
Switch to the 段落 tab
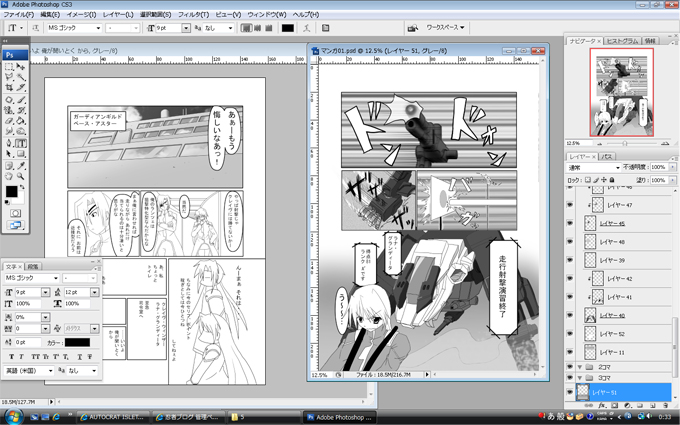pos(33,267)
